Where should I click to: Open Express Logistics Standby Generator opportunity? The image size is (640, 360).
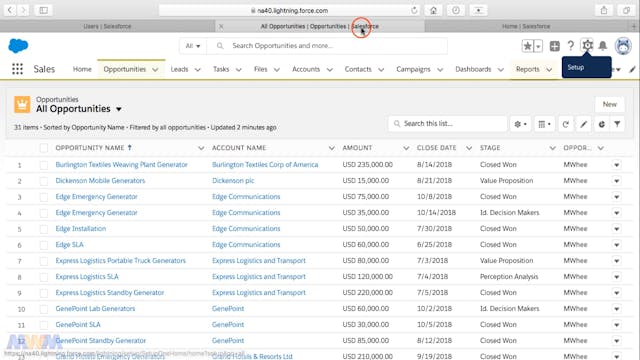coord(109,293)
